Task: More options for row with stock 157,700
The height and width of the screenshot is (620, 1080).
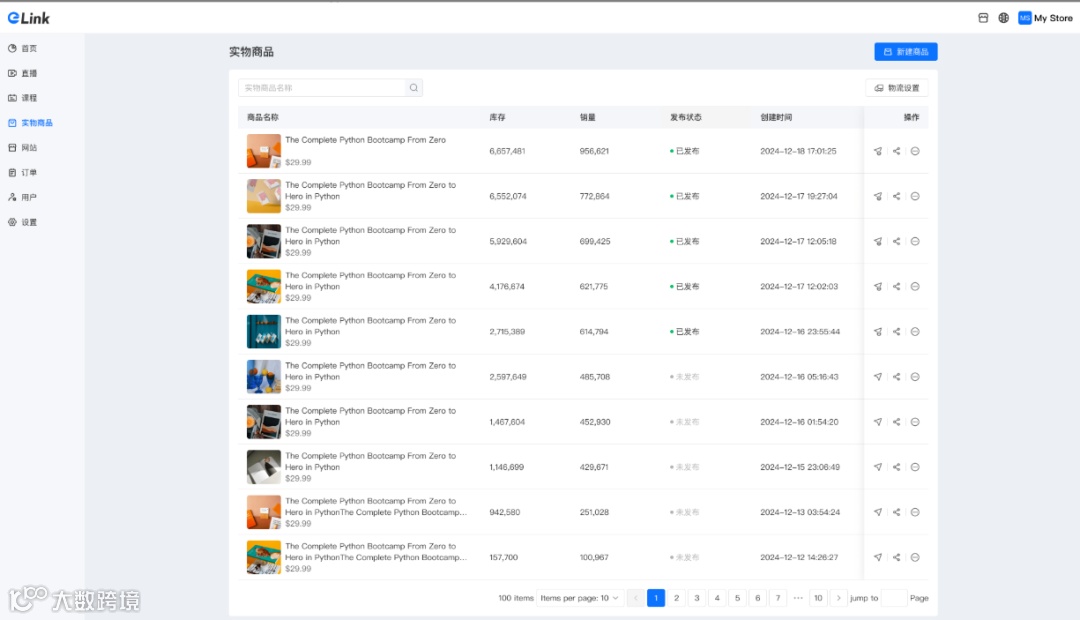Action: (x=915, y=557)
